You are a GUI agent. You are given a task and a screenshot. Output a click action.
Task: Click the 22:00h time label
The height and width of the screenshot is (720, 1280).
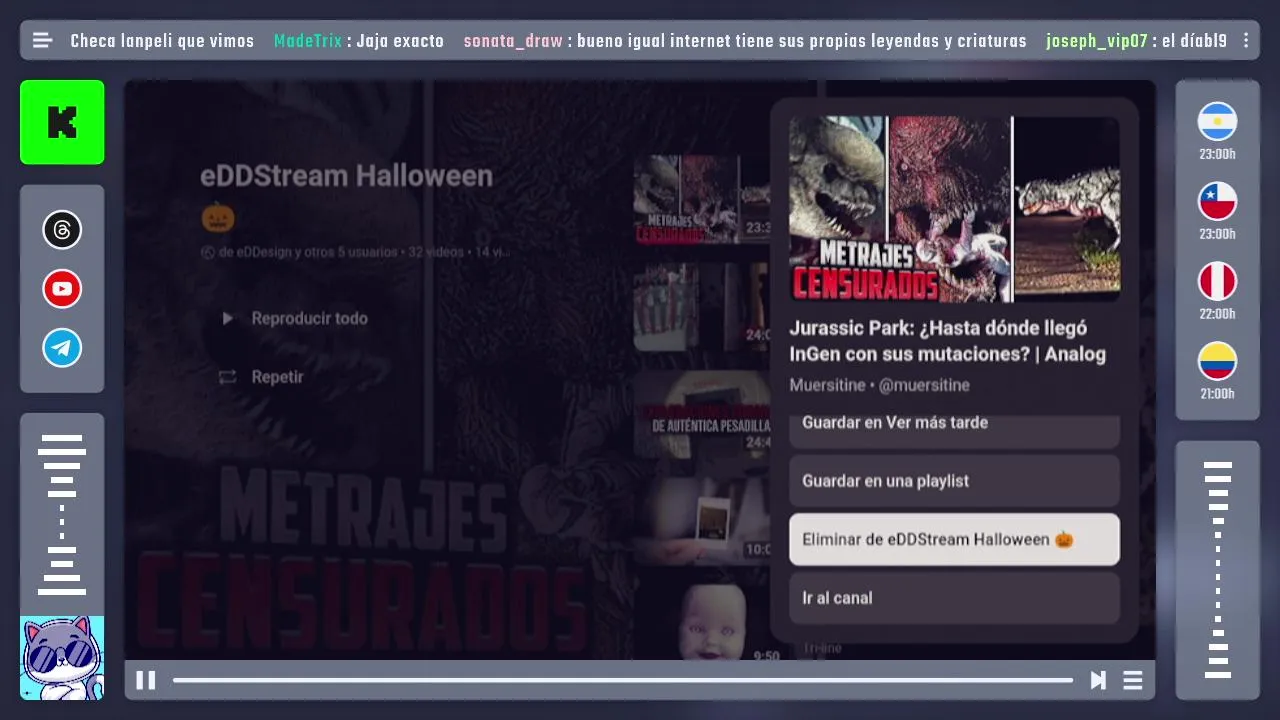coord(1217,314)
